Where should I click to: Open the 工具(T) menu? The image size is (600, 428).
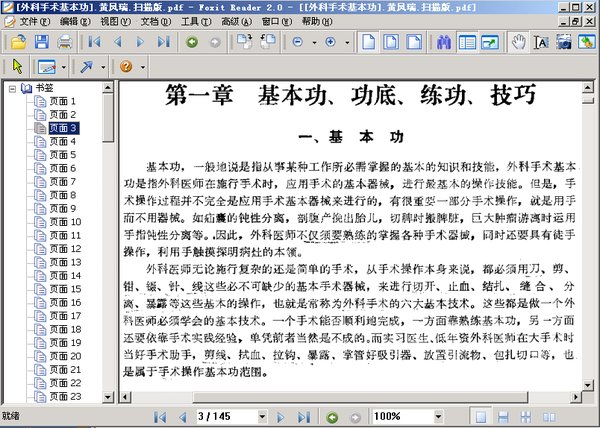[x=196, y=22]
